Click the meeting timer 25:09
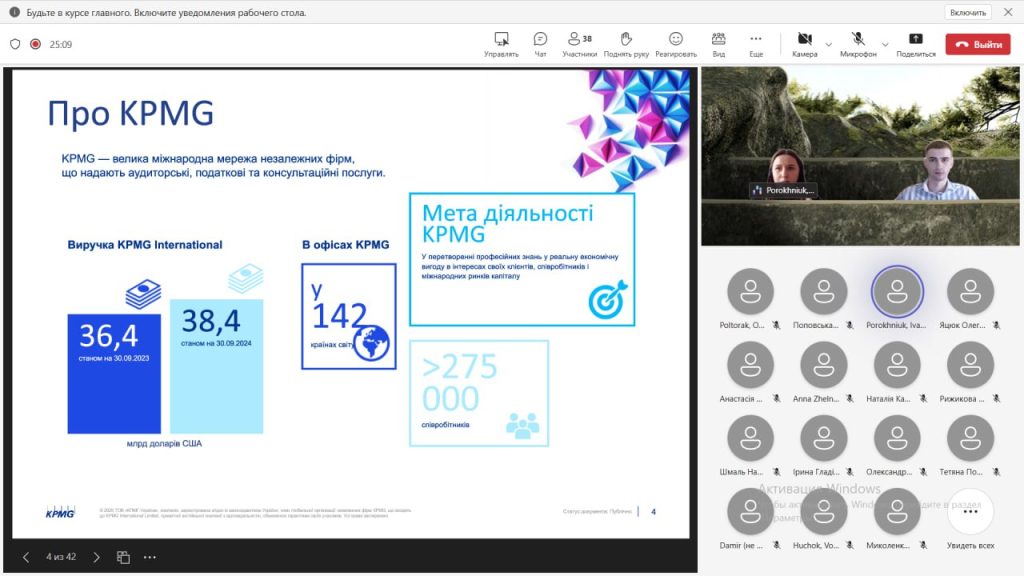This screenshot has width=1024, height=576. pyautogui.click(x=61, y=44)
